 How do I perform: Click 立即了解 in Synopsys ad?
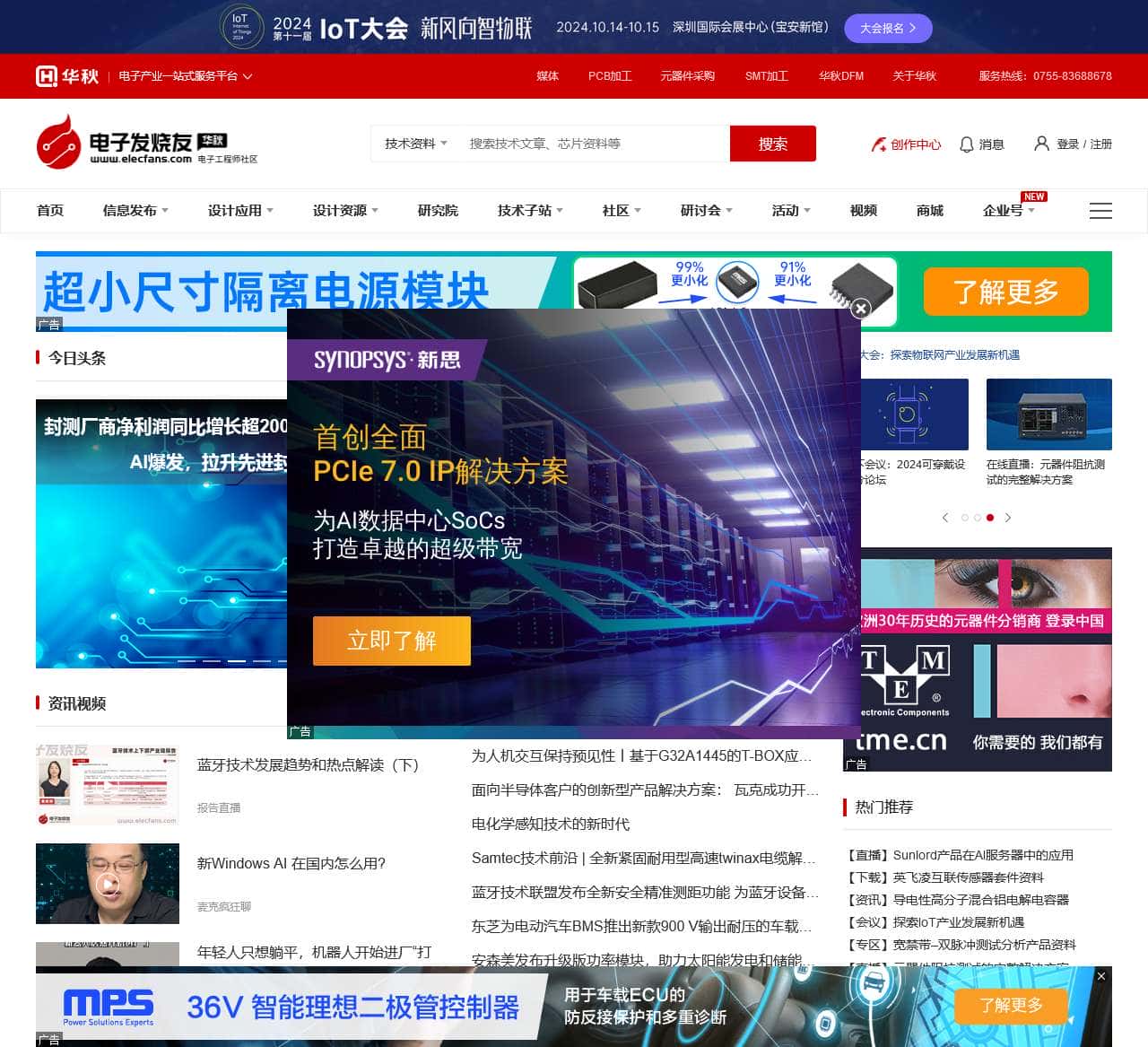pos(392,641)
